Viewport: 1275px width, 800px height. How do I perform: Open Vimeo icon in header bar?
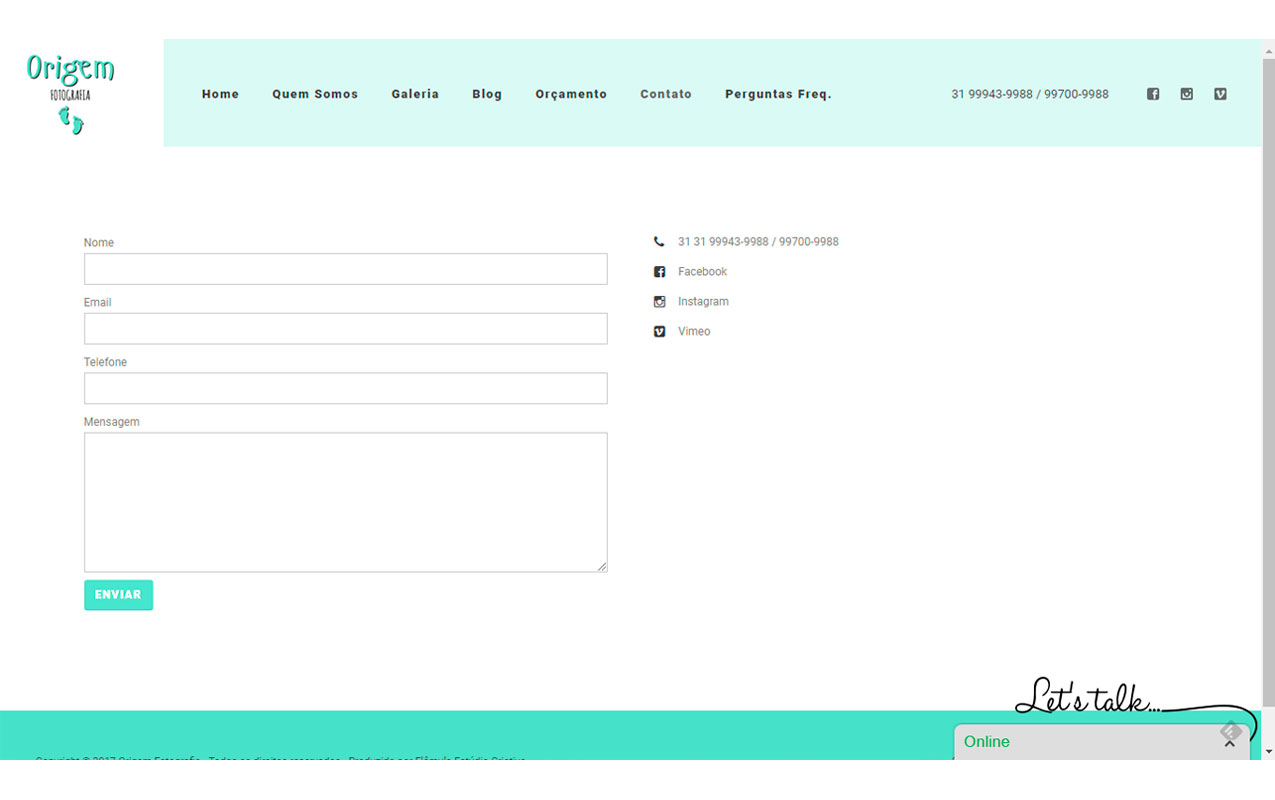[1220, 94]
